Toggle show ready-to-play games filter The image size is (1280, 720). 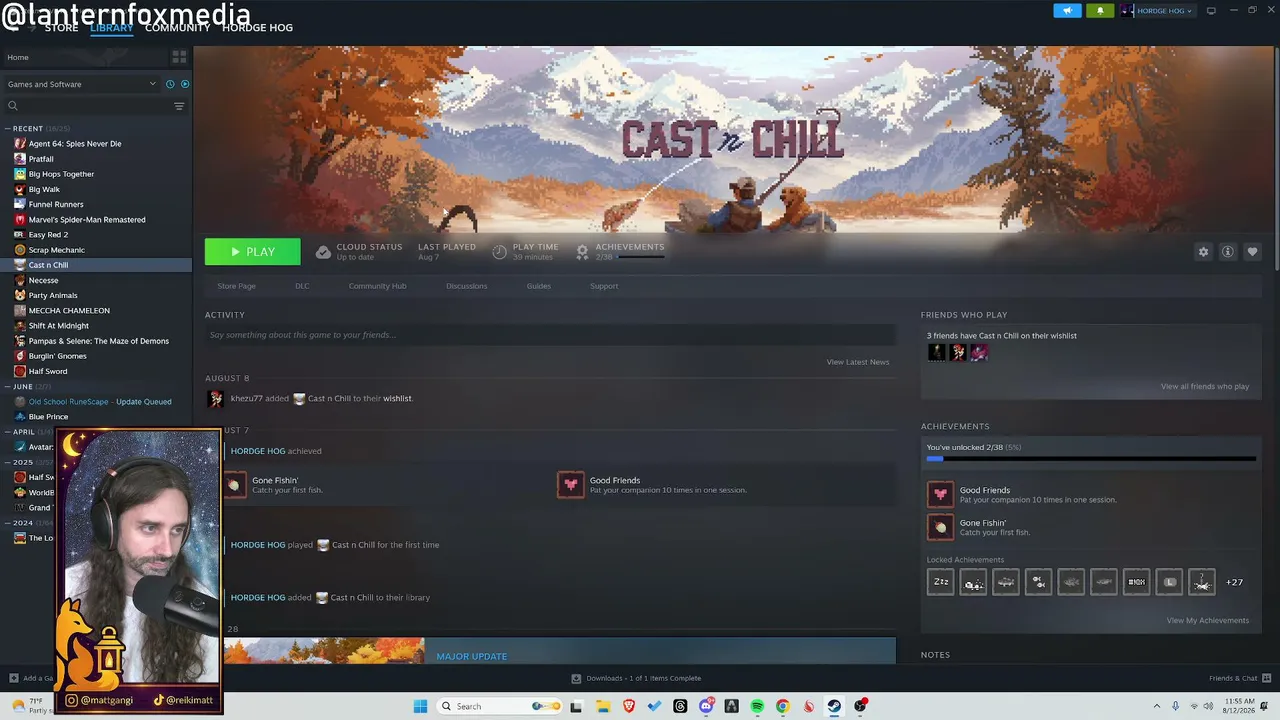click(x=185, y=84)
